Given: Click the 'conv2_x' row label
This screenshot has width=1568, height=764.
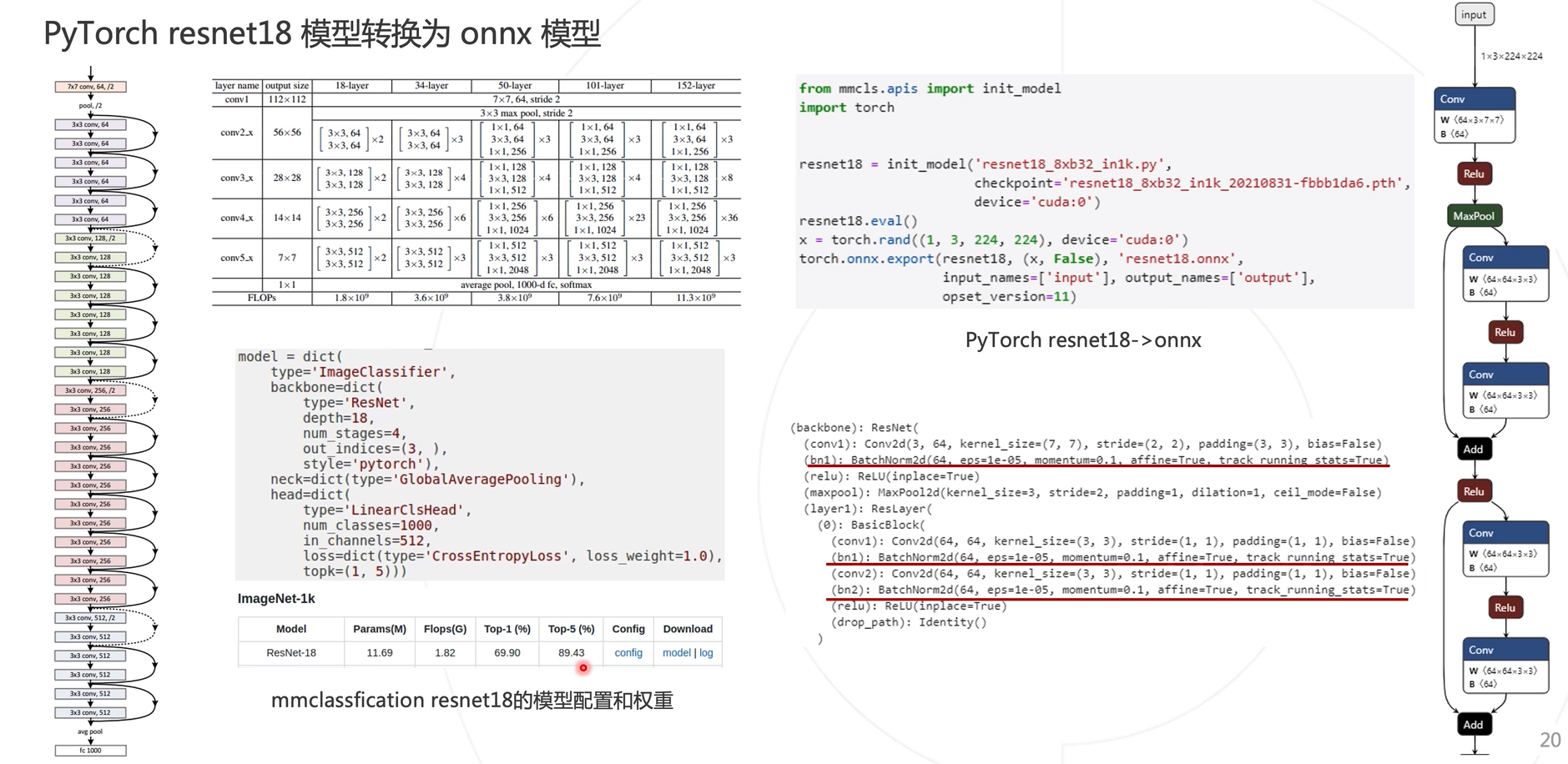Looking at the screenshot, I should (x=237, y=133).
